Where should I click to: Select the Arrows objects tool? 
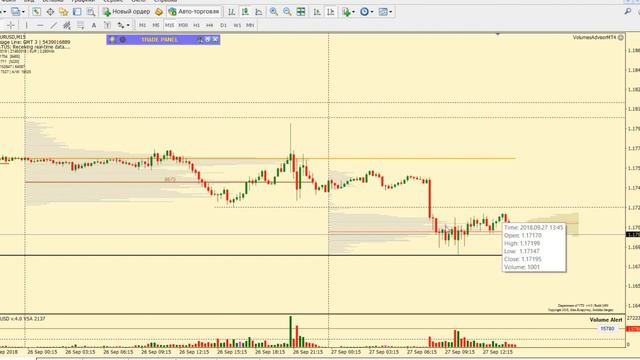tap(121, 25)
